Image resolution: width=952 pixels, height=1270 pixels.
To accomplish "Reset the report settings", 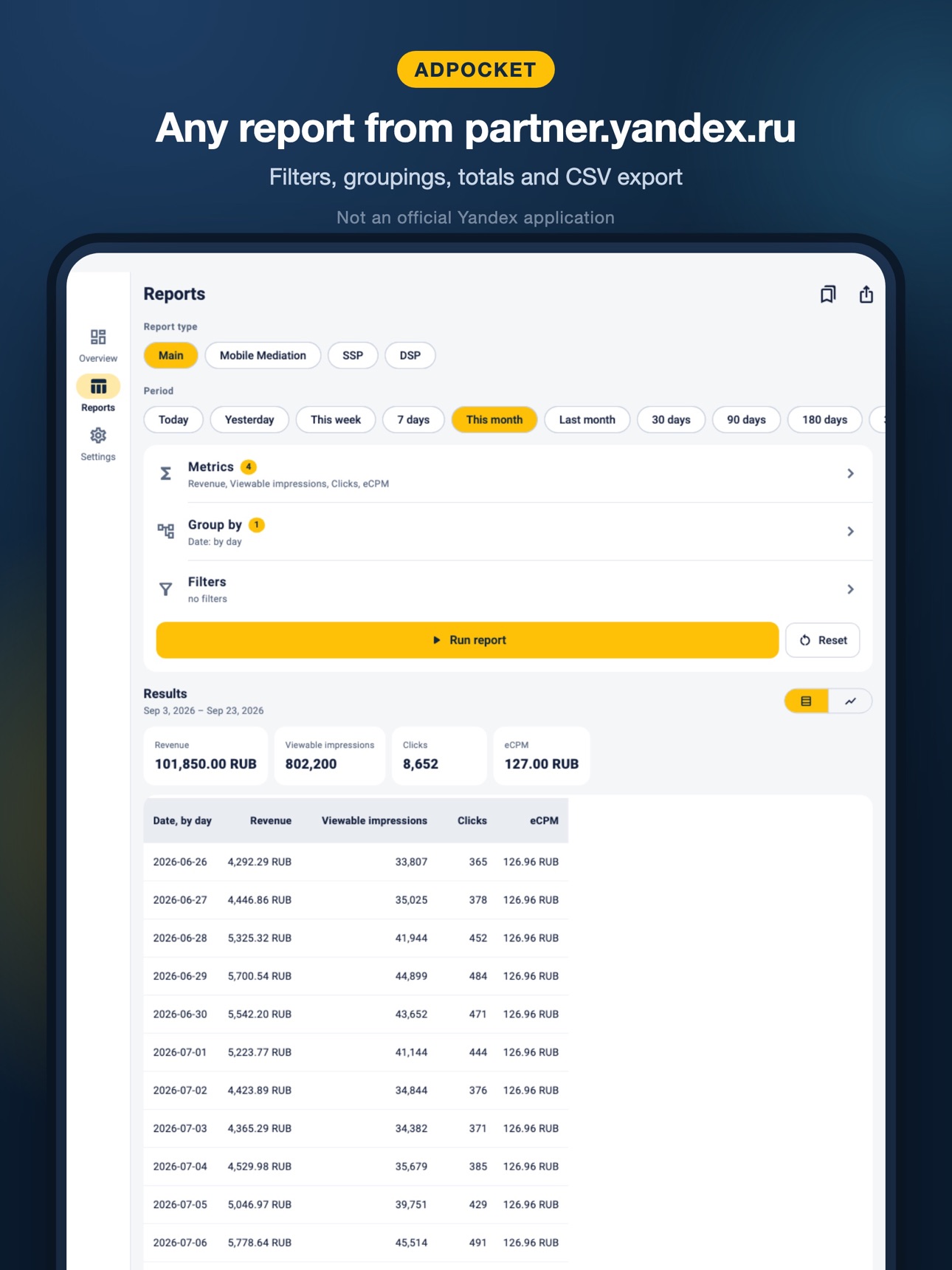I will [823, 640].
